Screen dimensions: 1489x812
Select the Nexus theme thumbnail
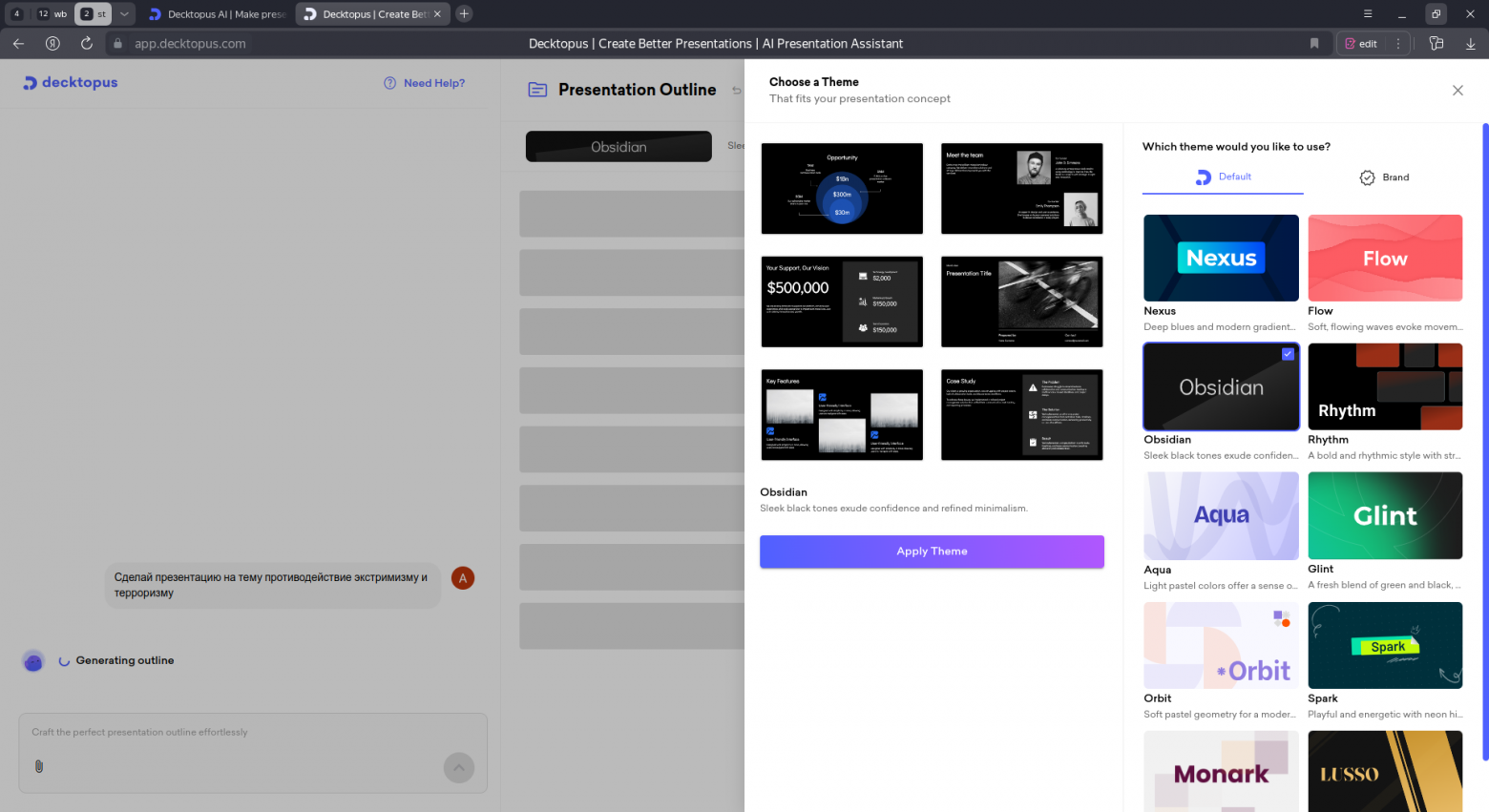pos(1221,258)
